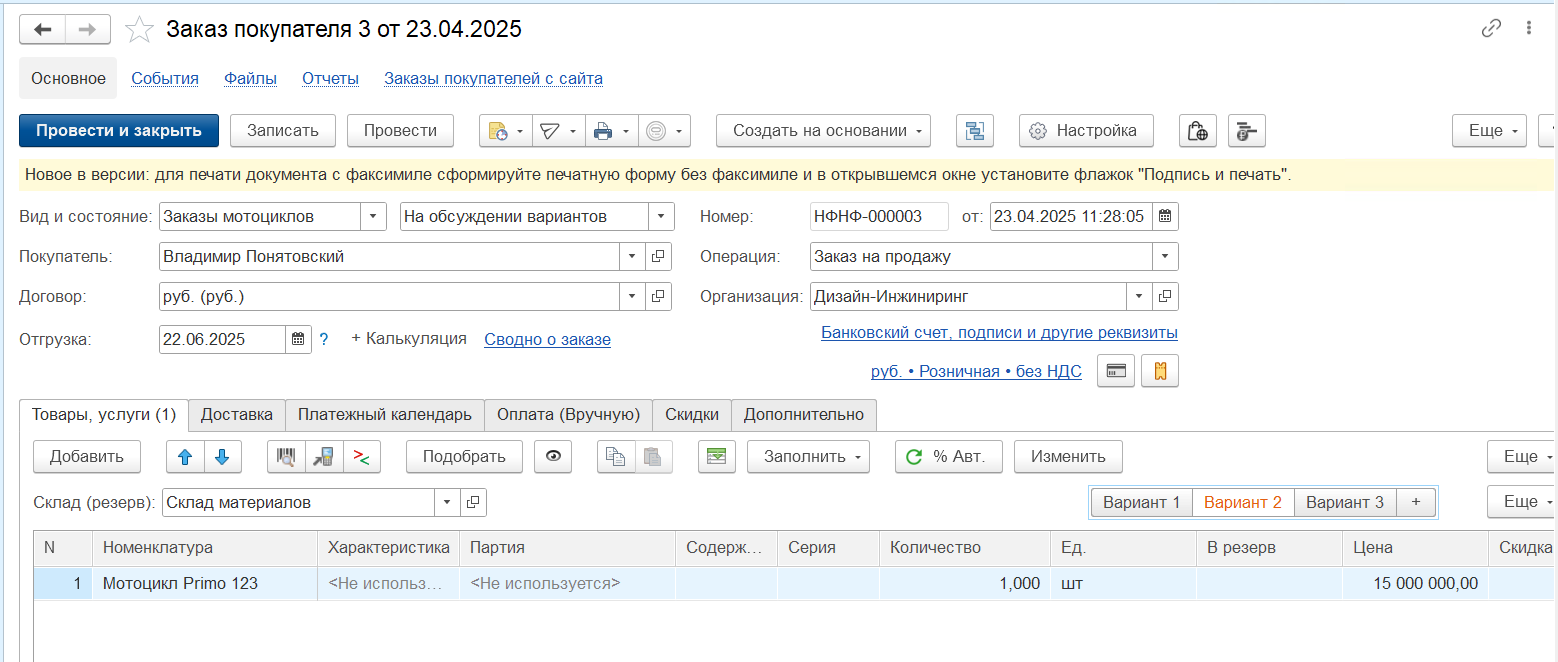Screen dimensions: 1558x662
Task: Switch to the События tab
Action: (165, 79)
